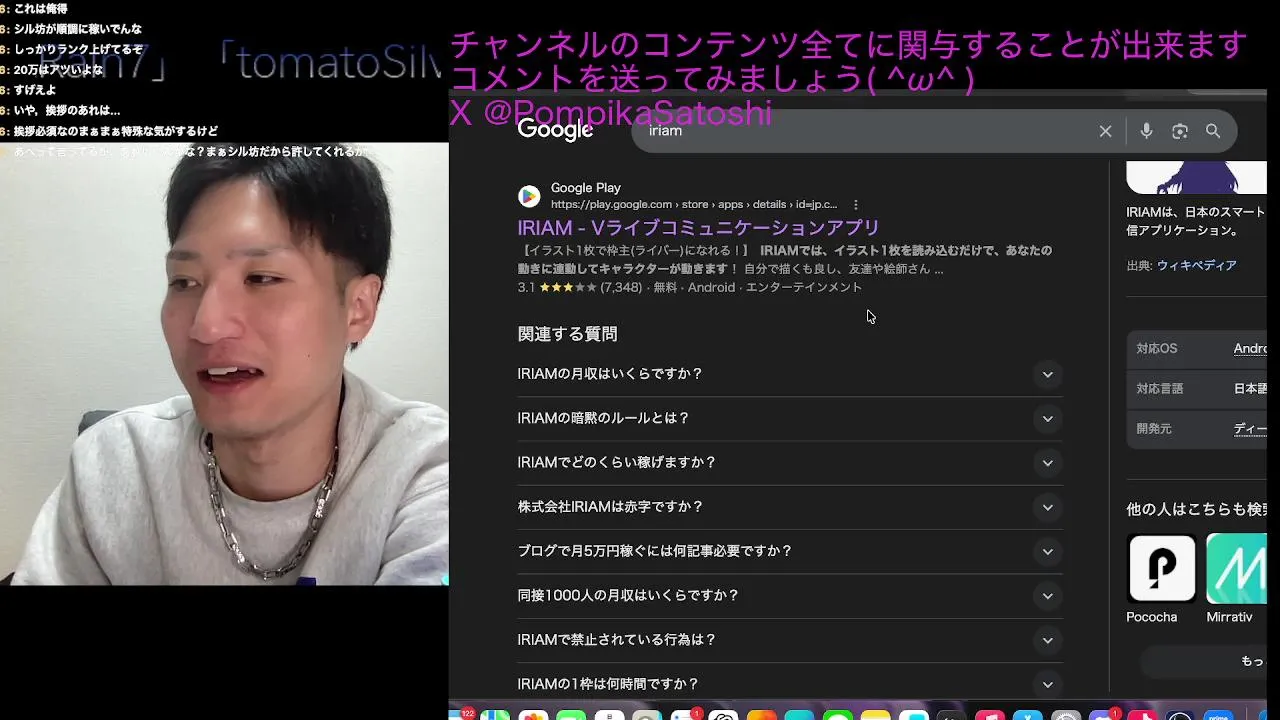Expand ブログで月5万円稼ぐには何記事必要ですか？

point(790,551)
